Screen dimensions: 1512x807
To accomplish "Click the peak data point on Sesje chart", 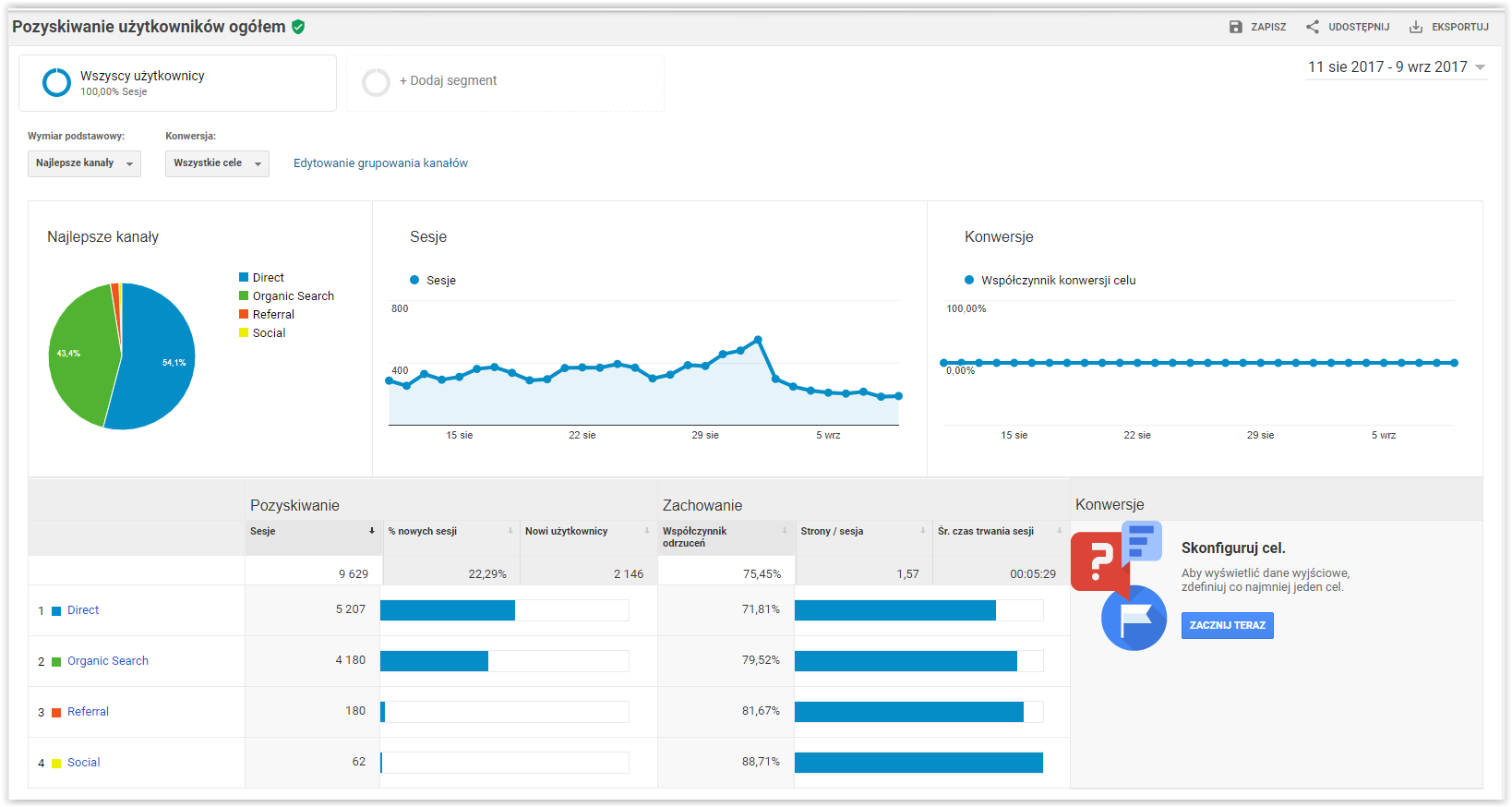I will (x=758, y=340).
